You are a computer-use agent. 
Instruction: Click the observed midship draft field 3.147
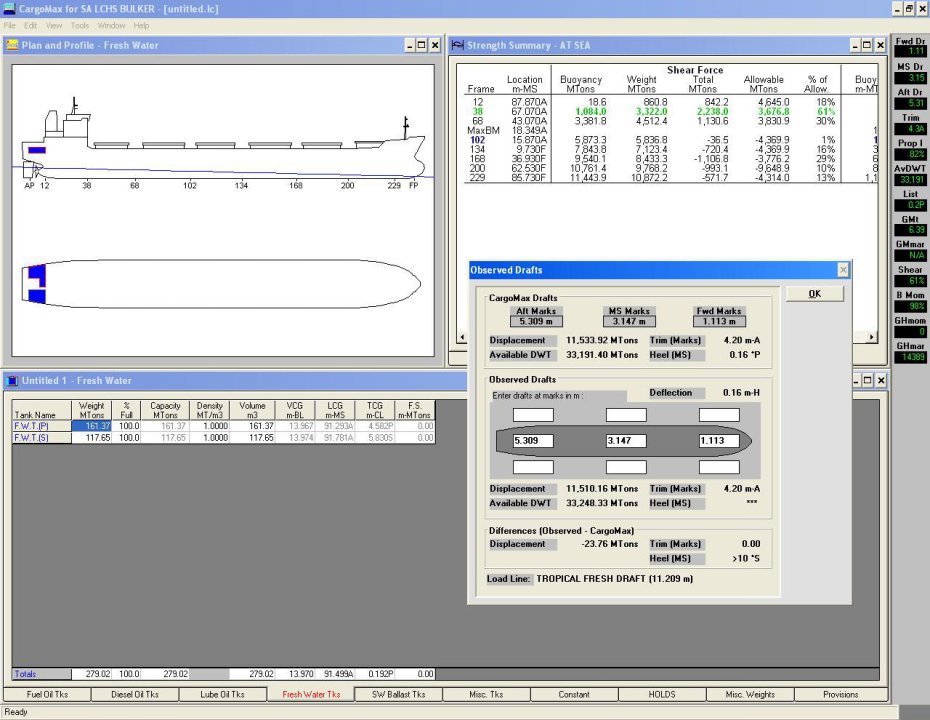[x=626, y=441]
